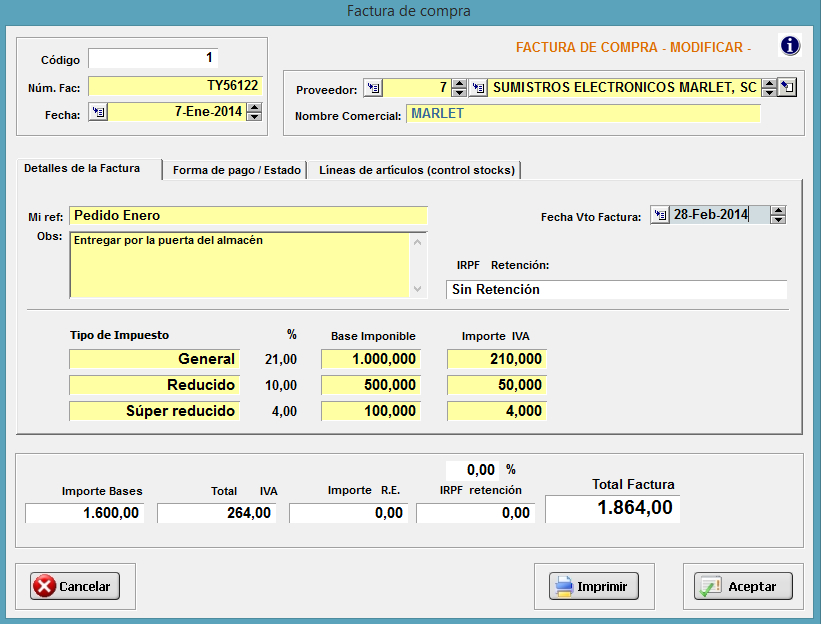Click the Imprimir button
This screenshot has width=821, height=624.
pyautogui.click(x=594, y=587)
